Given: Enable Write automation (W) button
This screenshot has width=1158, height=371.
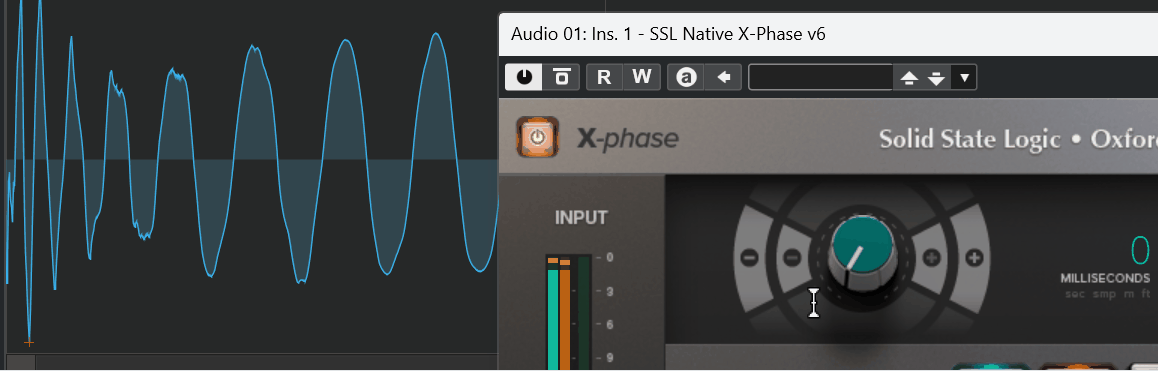Looking at the screenshot, I should coord(642,77).
